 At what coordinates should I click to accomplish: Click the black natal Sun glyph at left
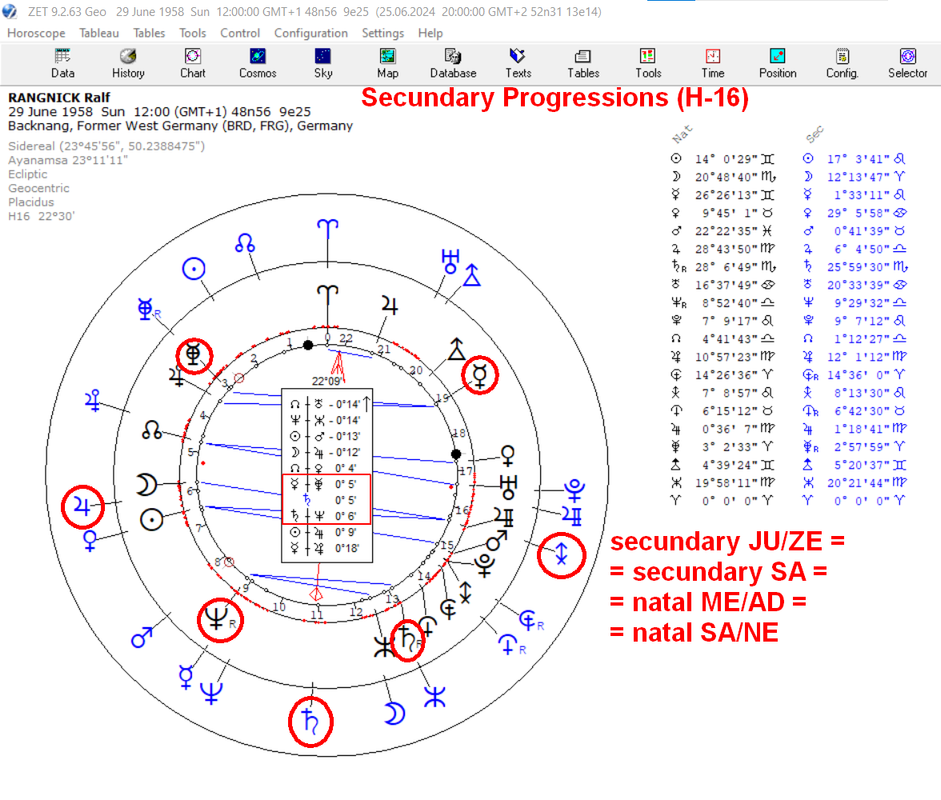151,519
